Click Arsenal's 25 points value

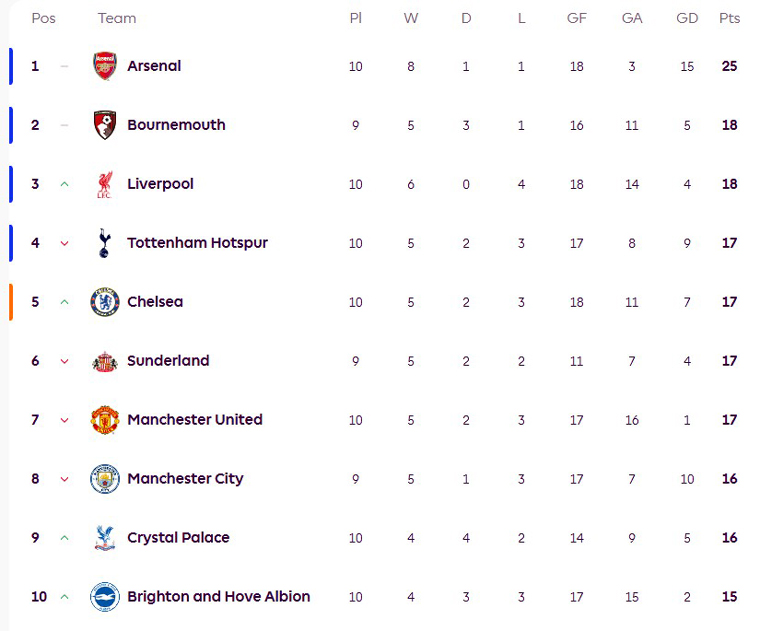tap(729, 66)
